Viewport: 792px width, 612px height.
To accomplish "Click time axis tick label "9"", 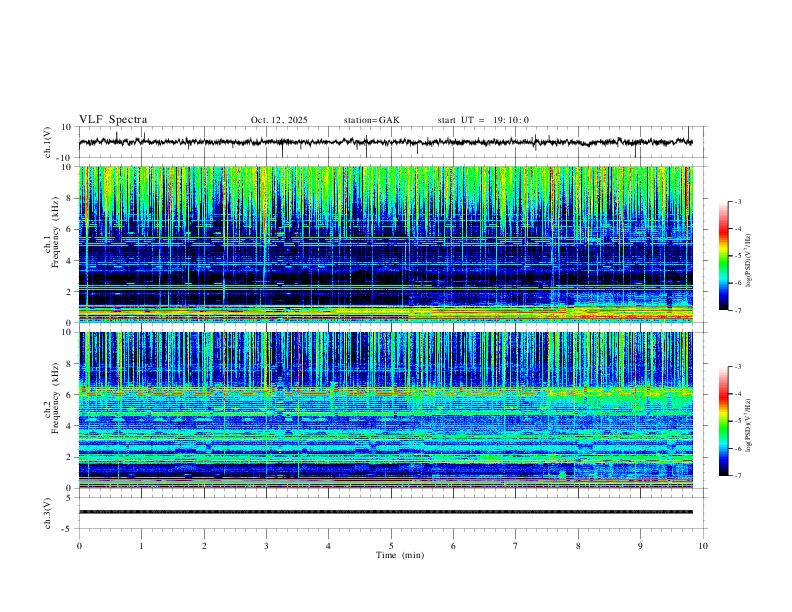I will pyautogui.click(x=640, y=546).
